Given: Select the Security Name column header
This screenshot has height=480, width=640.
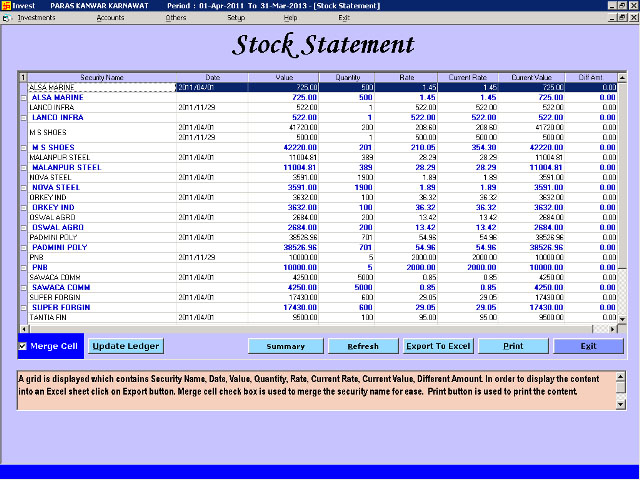Looking at the screenshot, I should pos(102,77).
